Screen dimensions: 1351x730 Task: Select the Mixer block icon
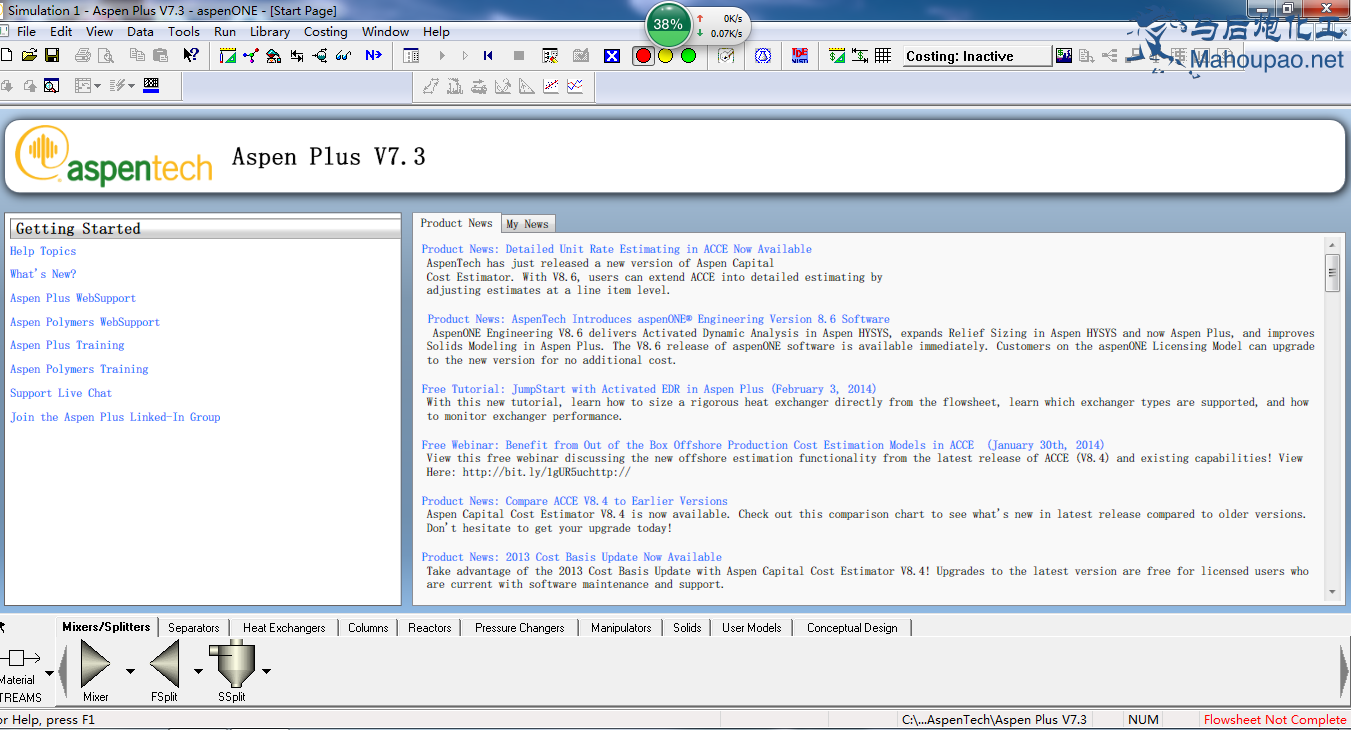click(x=96, y=664)
